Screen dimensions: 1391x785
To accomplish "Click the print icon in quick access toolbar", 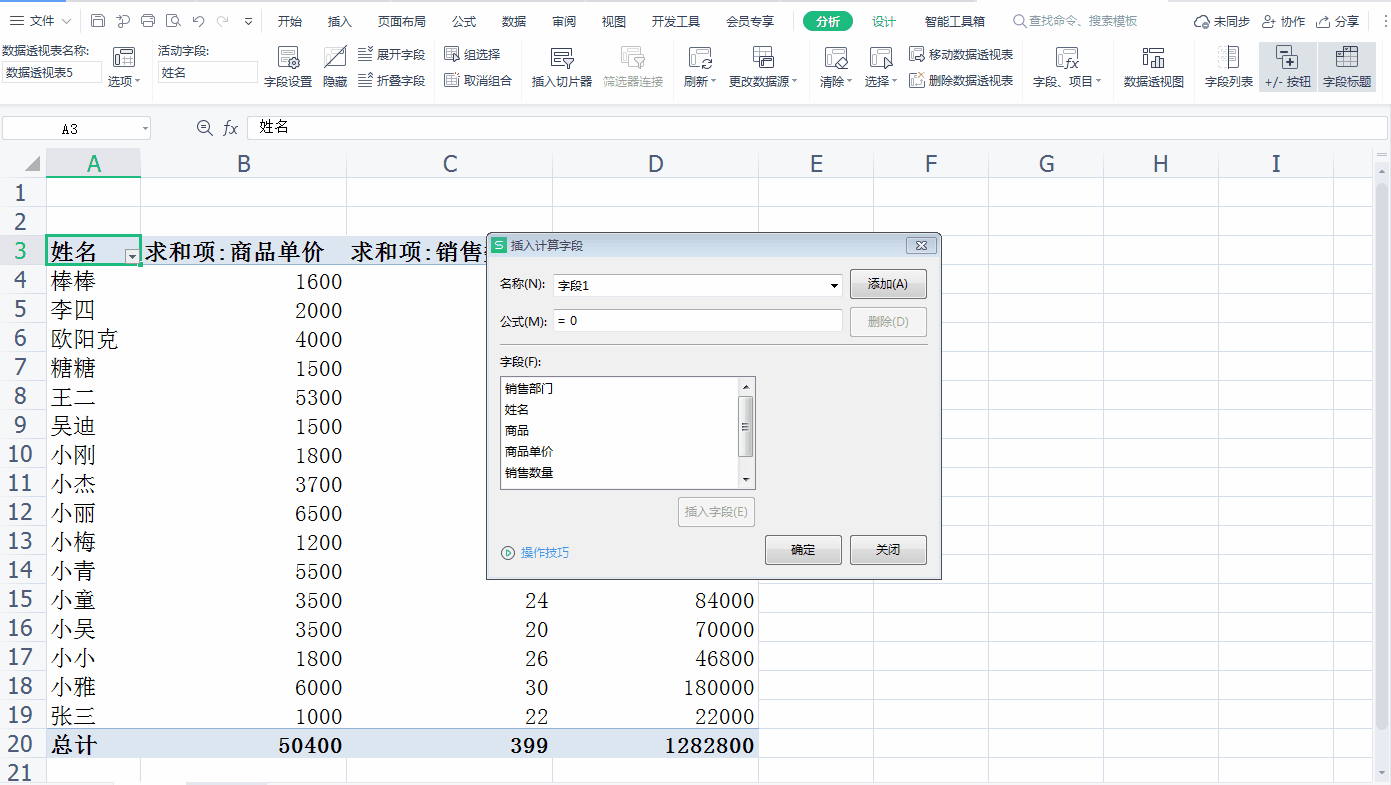I will tap(148, 21).
